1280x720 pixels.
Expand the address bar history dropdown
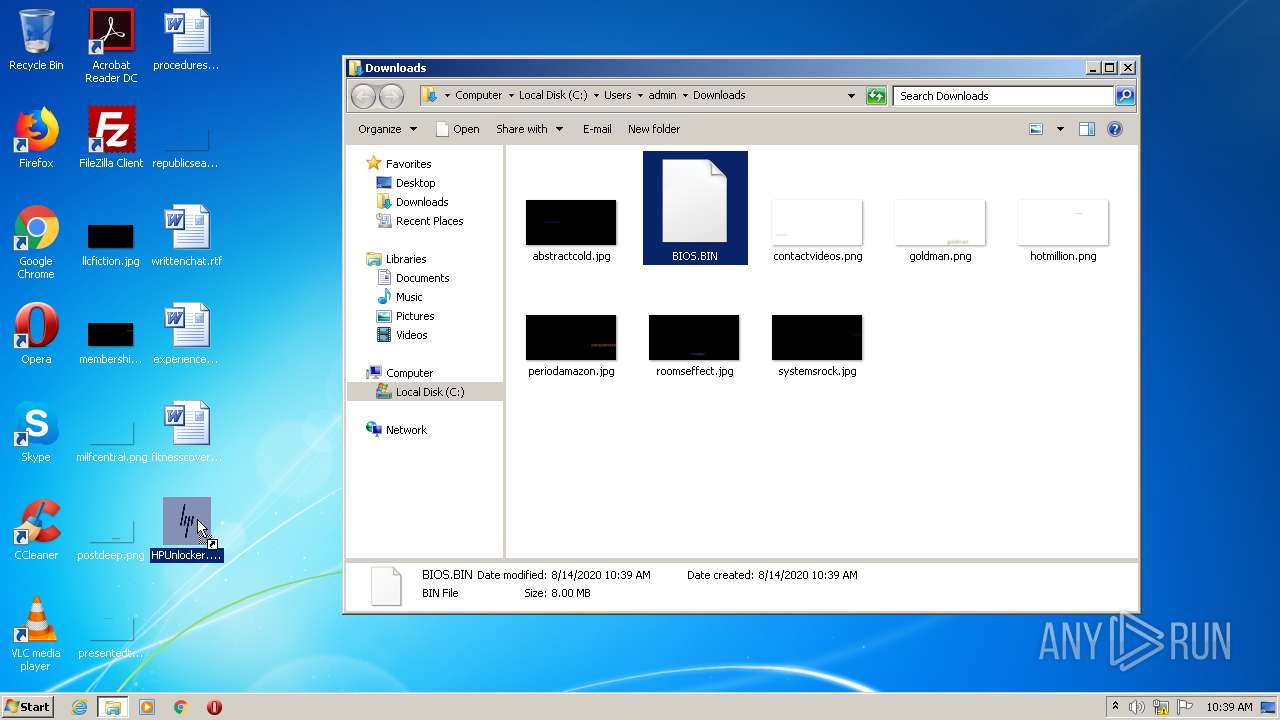[x=851, y=96]
